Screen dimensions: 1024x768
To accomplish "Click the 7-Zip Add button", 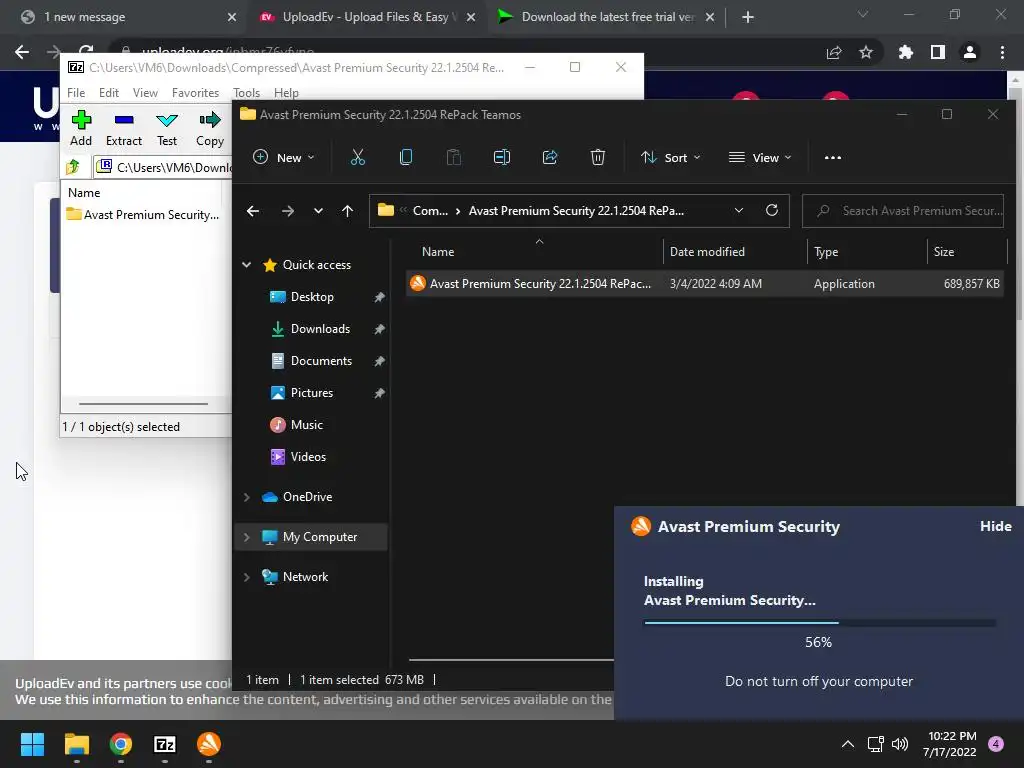I will [81, 128].
